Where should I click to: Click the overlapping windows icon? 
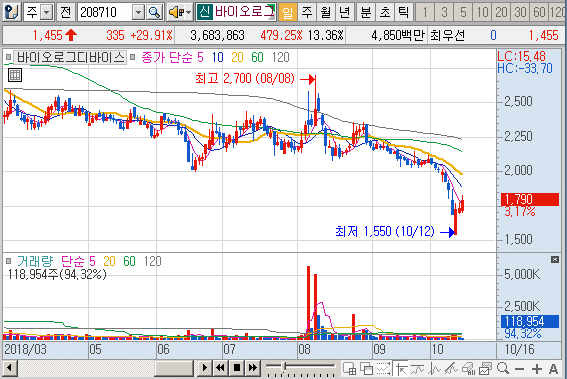[367, 369]
